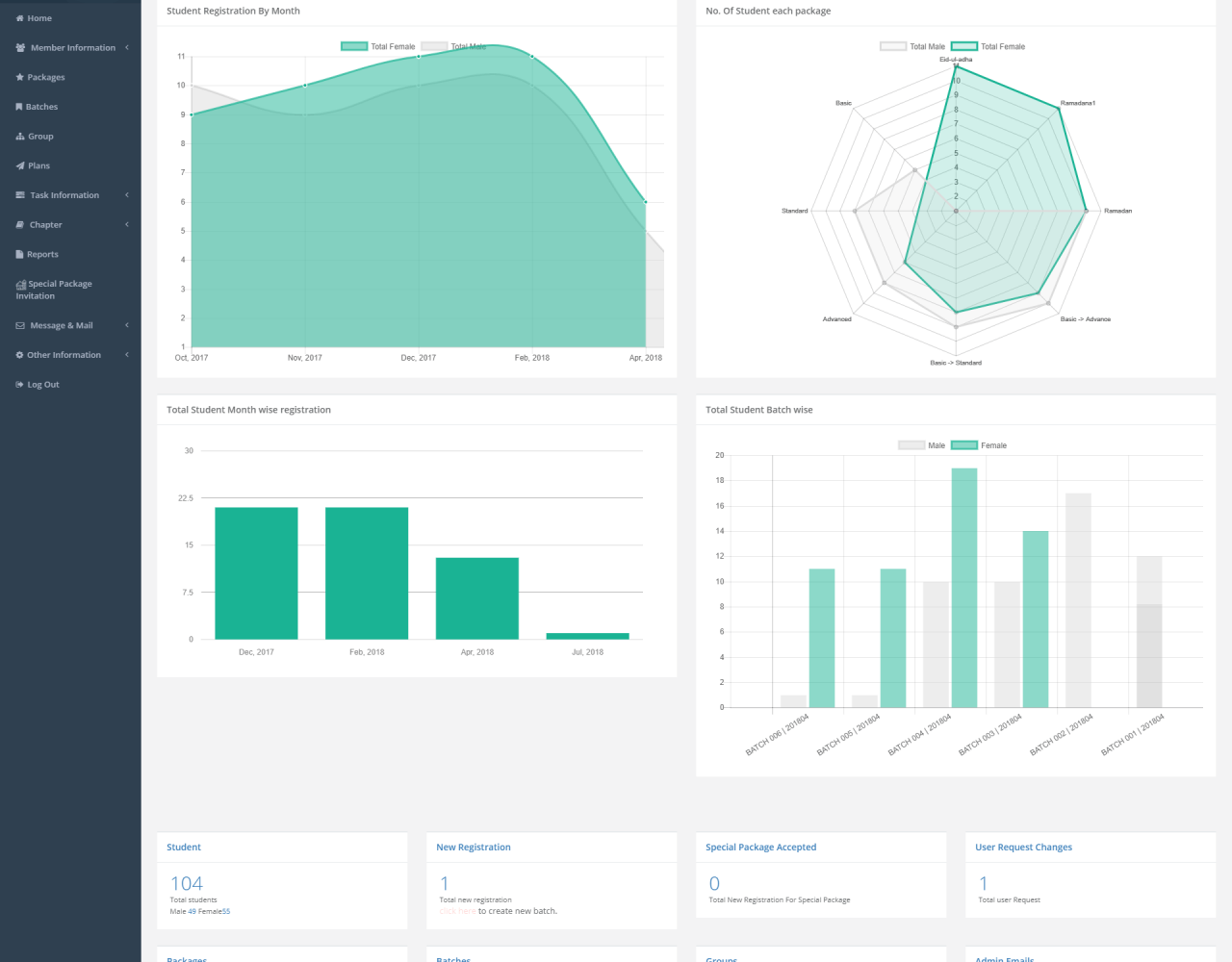The height and width of the screenshot is (962, 1232).
Task: Click the Special Package Invitation icon
Action: pos(20,285)
